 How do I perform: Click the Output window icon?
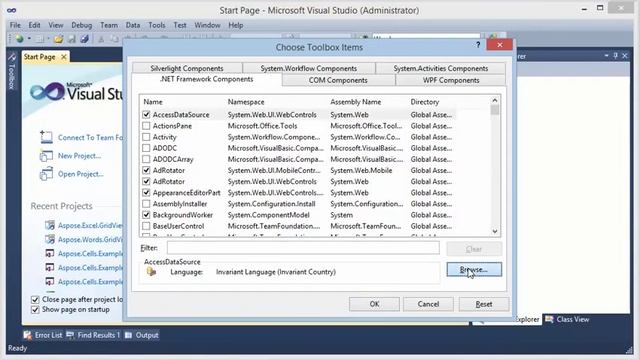[x=129, y=335]
